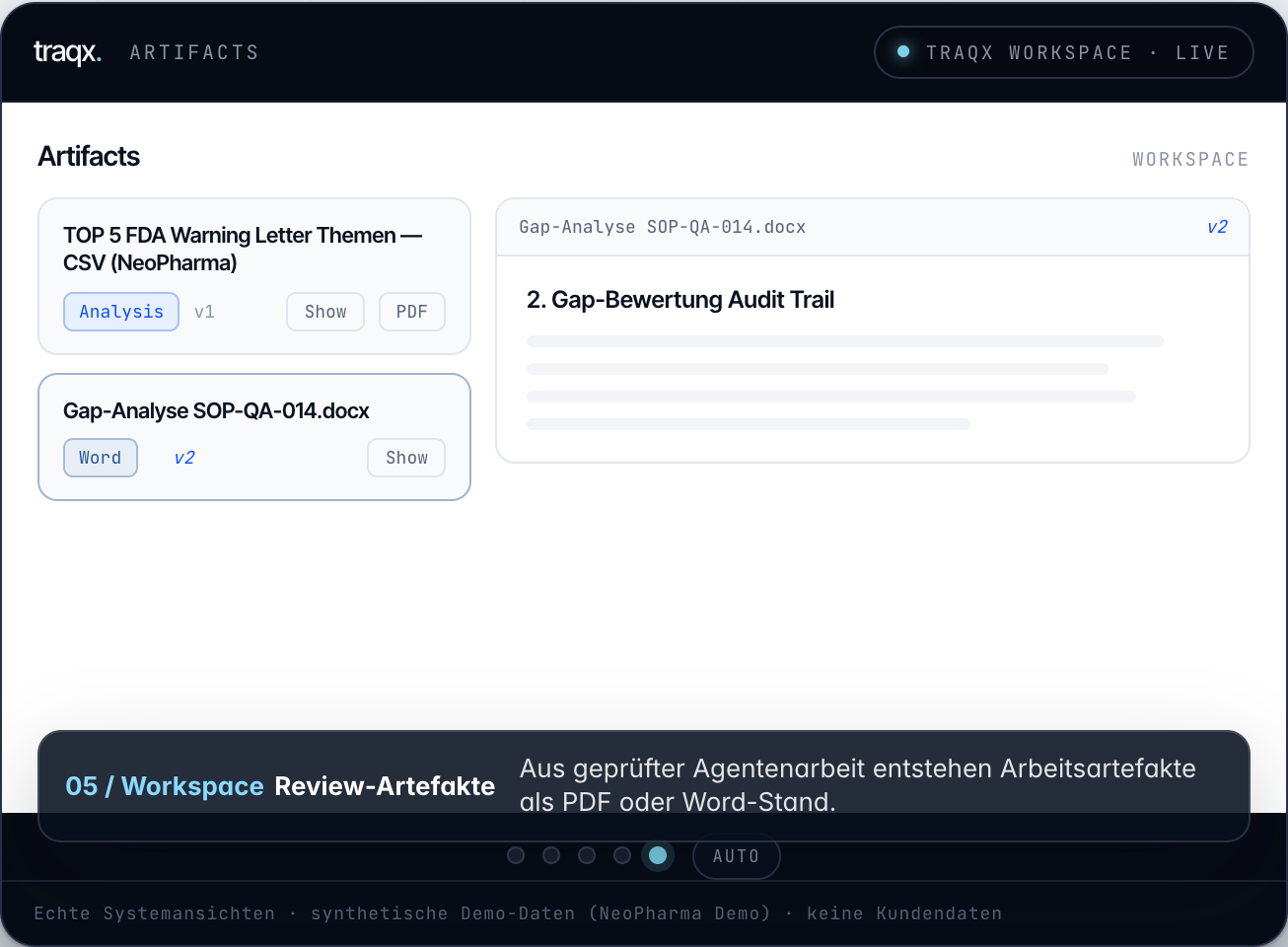Toggle the AUTO playback button

coord(737,856)
